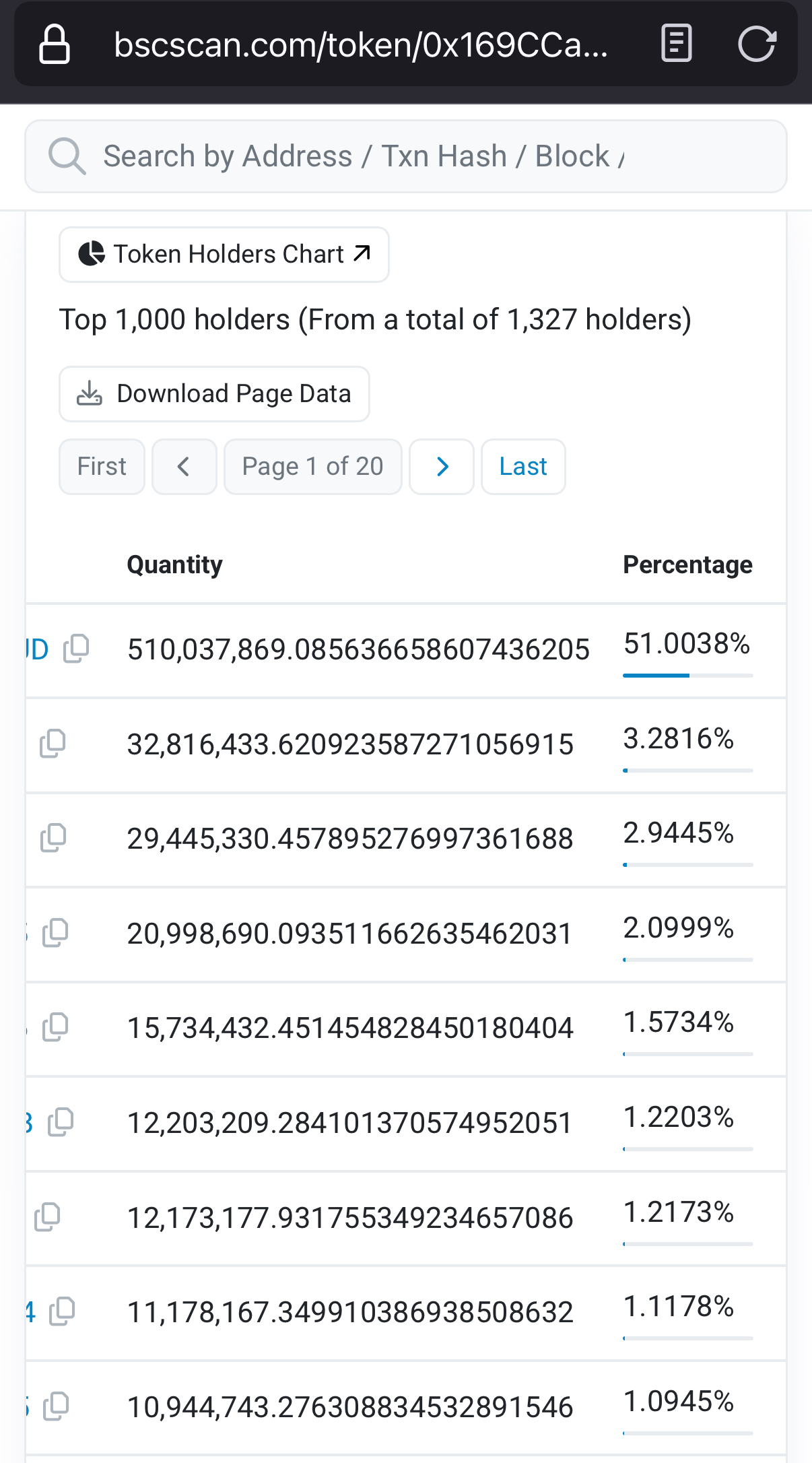The height and width of the screenshot is (1463, 812).
Task: Open the Token Holders Chart
Action: click(x=224, y=255)
